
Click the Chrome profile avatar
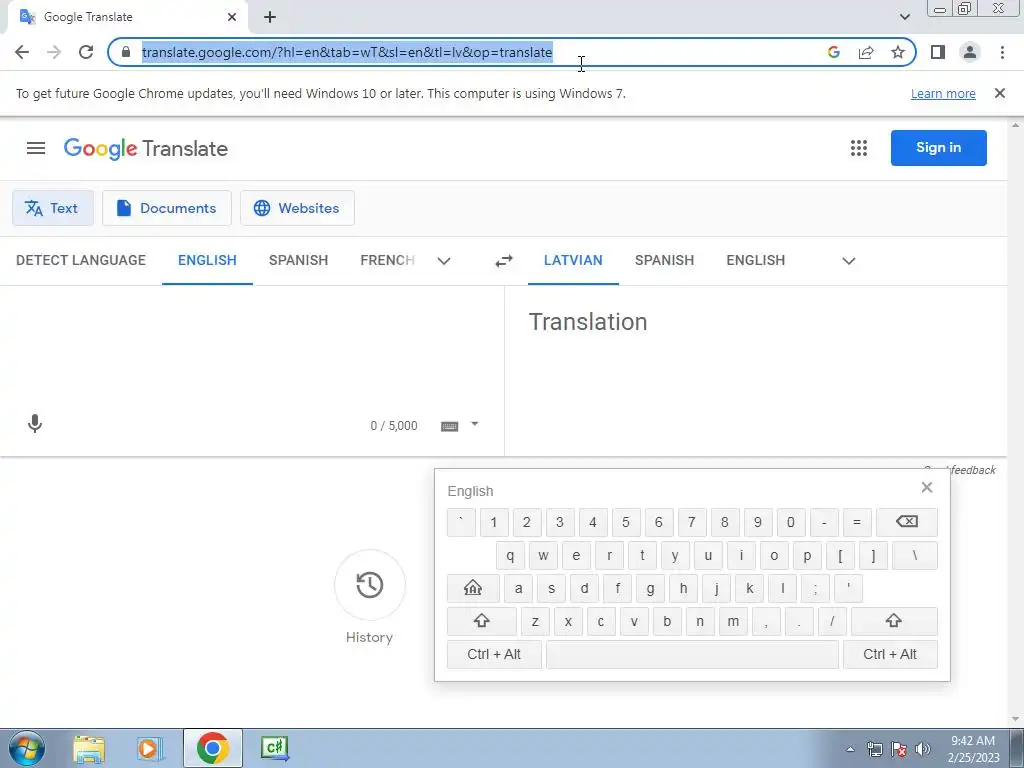[970, 52]
